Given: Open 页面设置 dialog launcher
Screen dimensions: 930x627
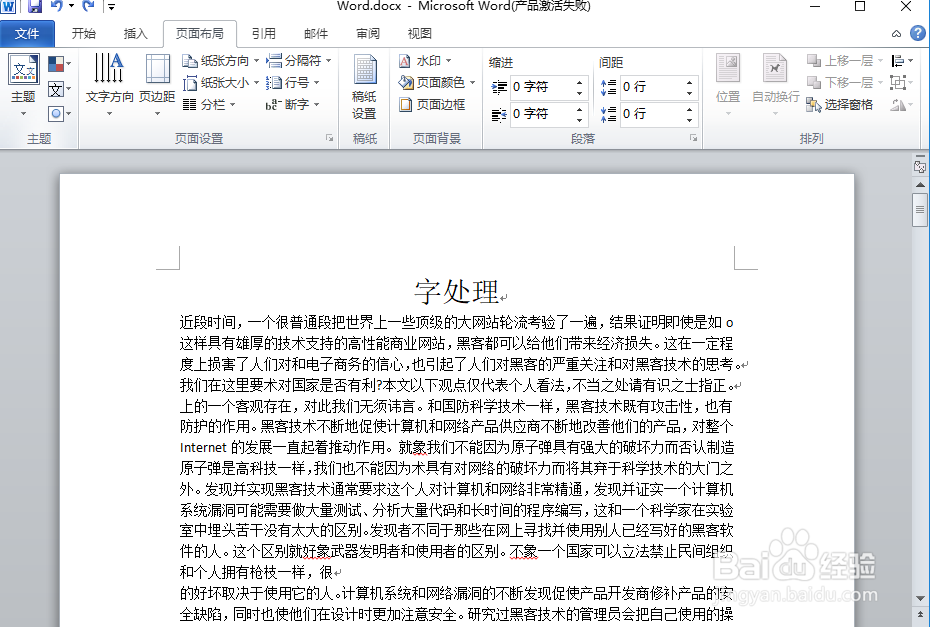Looking at the screenshot, I should pos(329,138).
